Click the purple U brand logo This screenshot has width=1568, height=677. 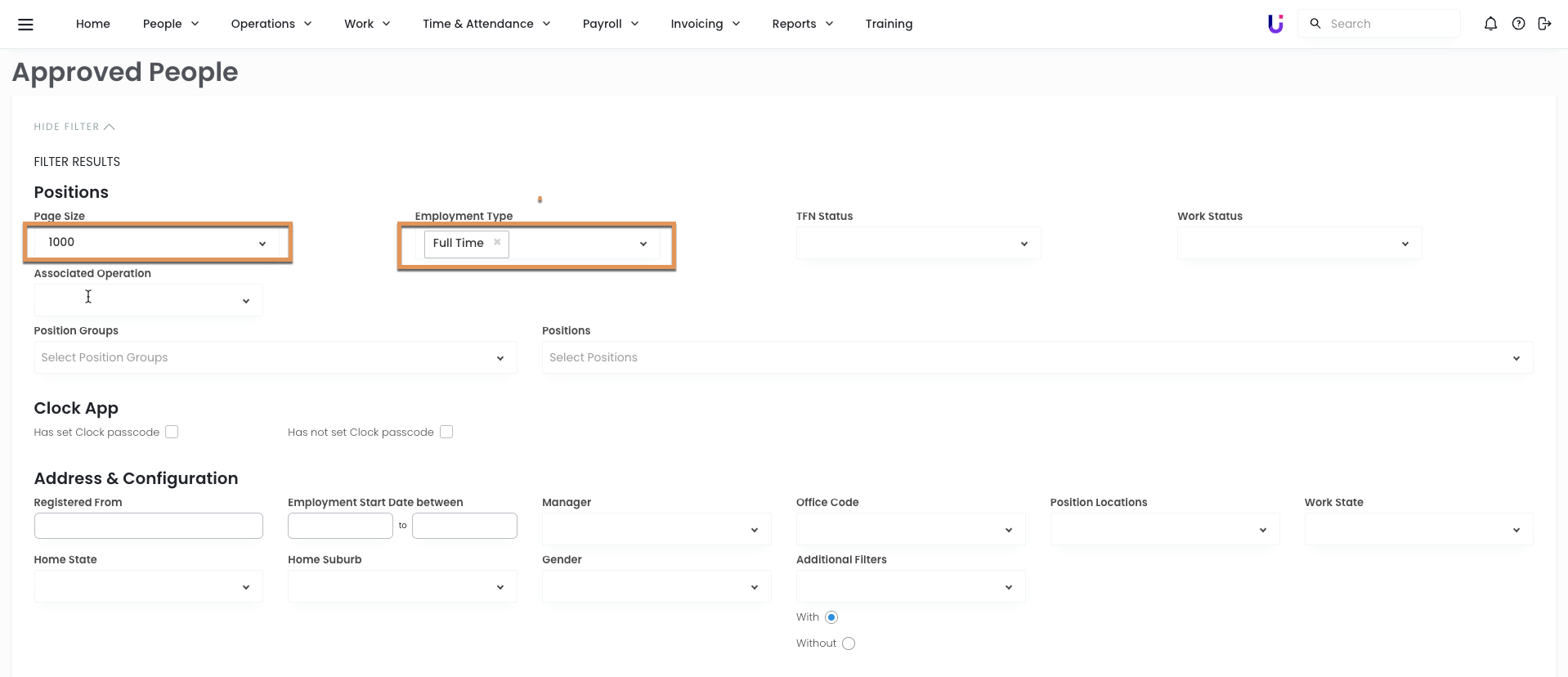1275,24
